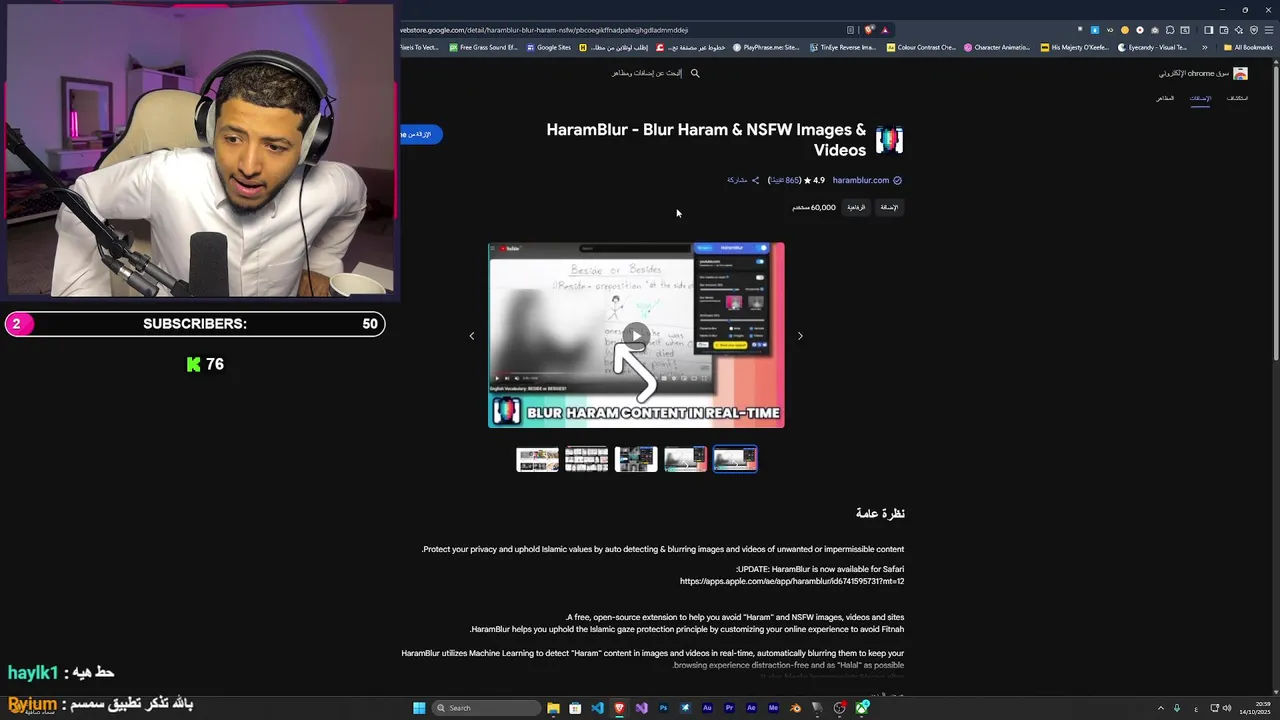Toggle the browser sidebar panel icon

tap(1208, 30)
